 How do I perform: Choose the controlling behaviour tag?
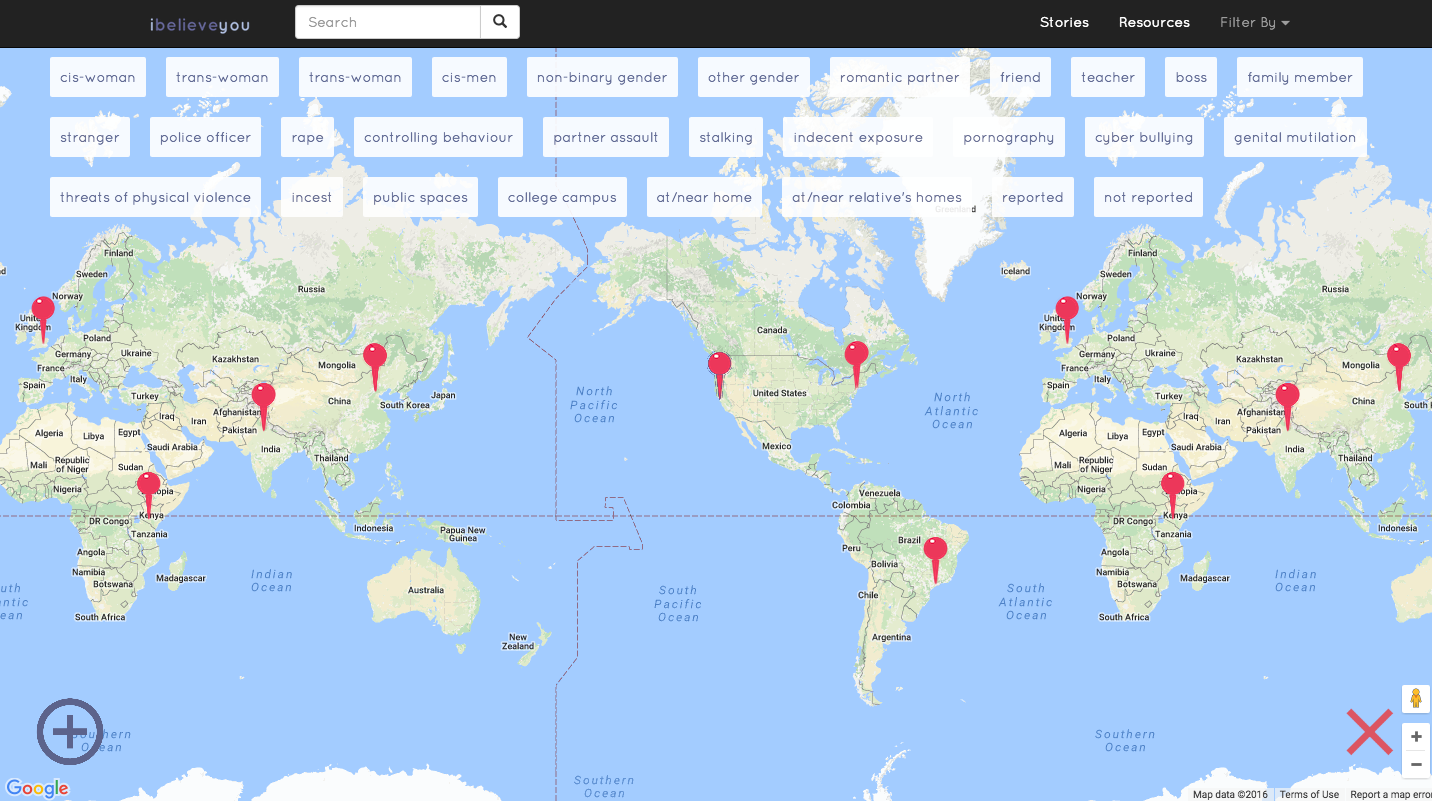pos(438,137)
